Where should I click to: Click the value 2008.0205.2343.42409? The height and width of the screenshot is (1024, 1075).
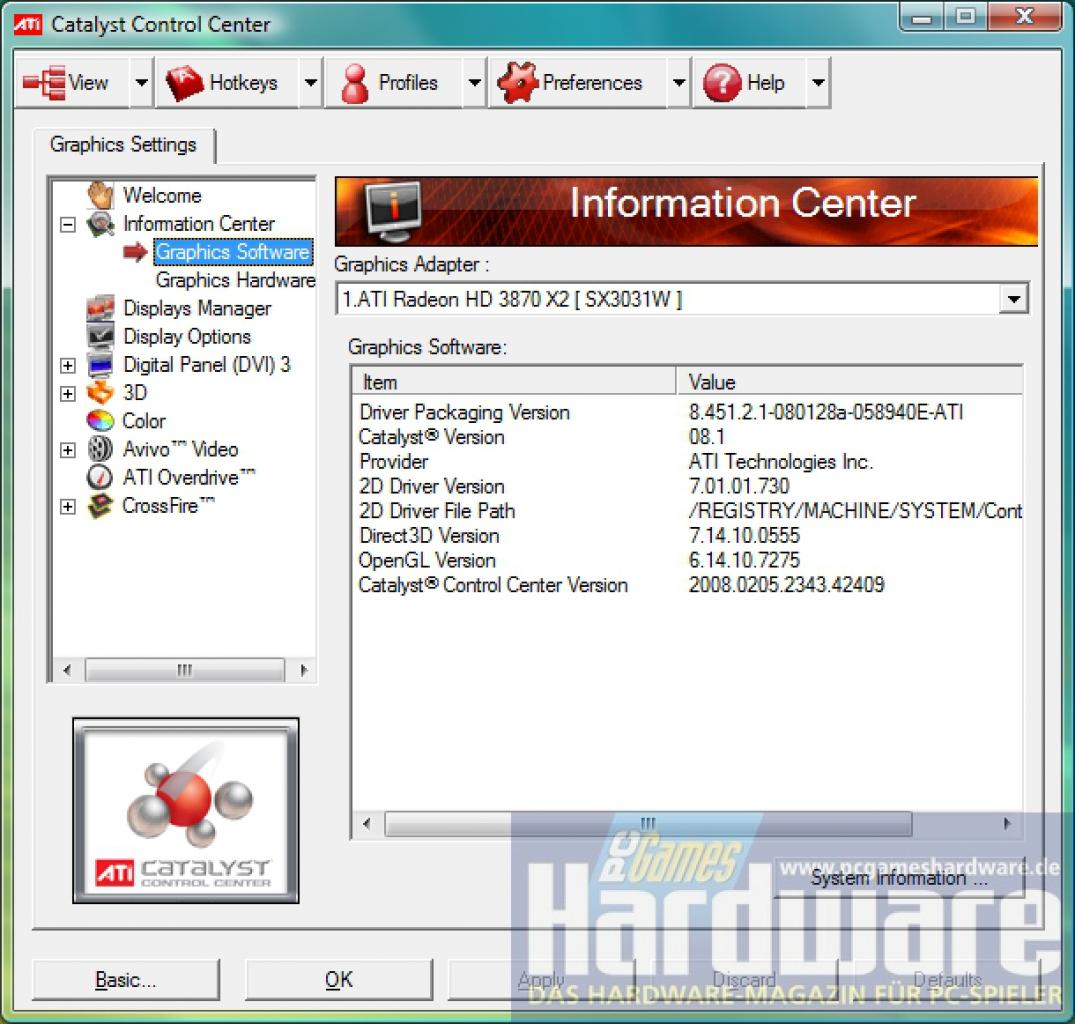786,585
